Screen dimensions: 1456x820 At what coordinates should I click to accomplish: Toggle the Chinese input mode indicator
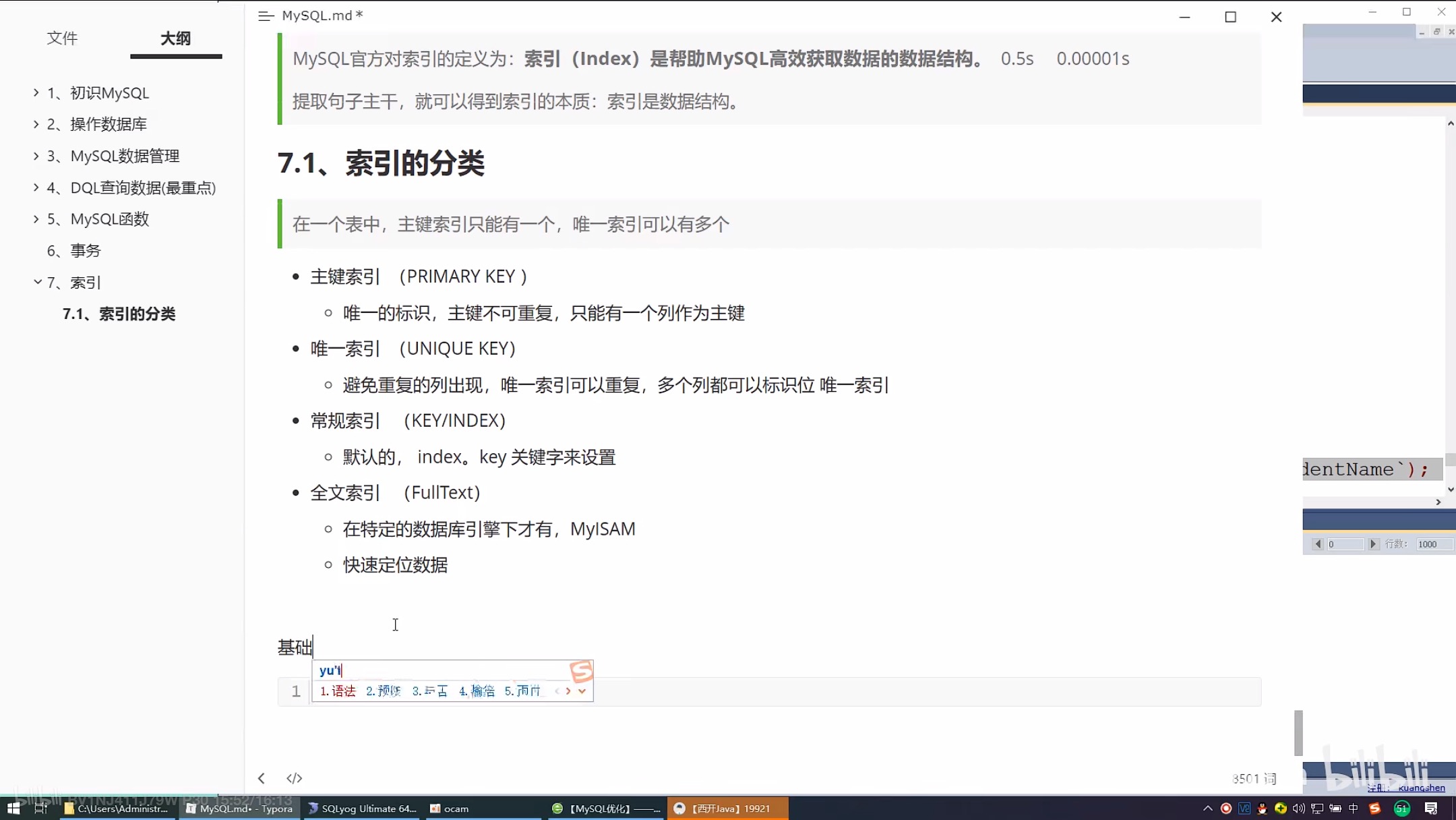pos(1353,808)
